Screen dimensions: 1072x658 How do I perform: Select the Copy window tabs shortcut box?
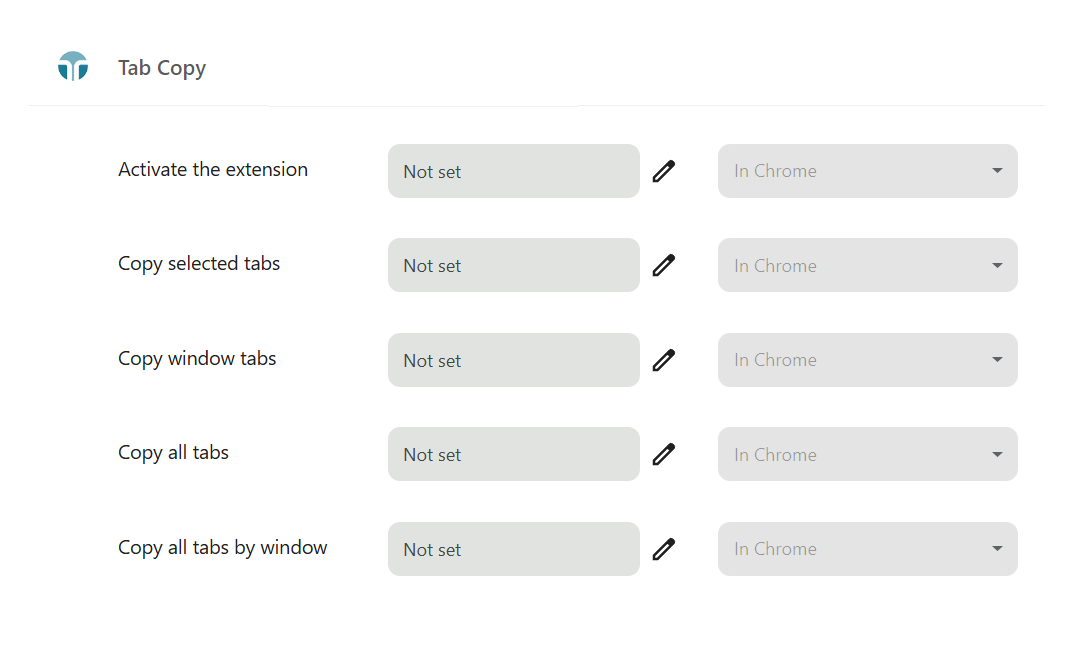(513, 360)
